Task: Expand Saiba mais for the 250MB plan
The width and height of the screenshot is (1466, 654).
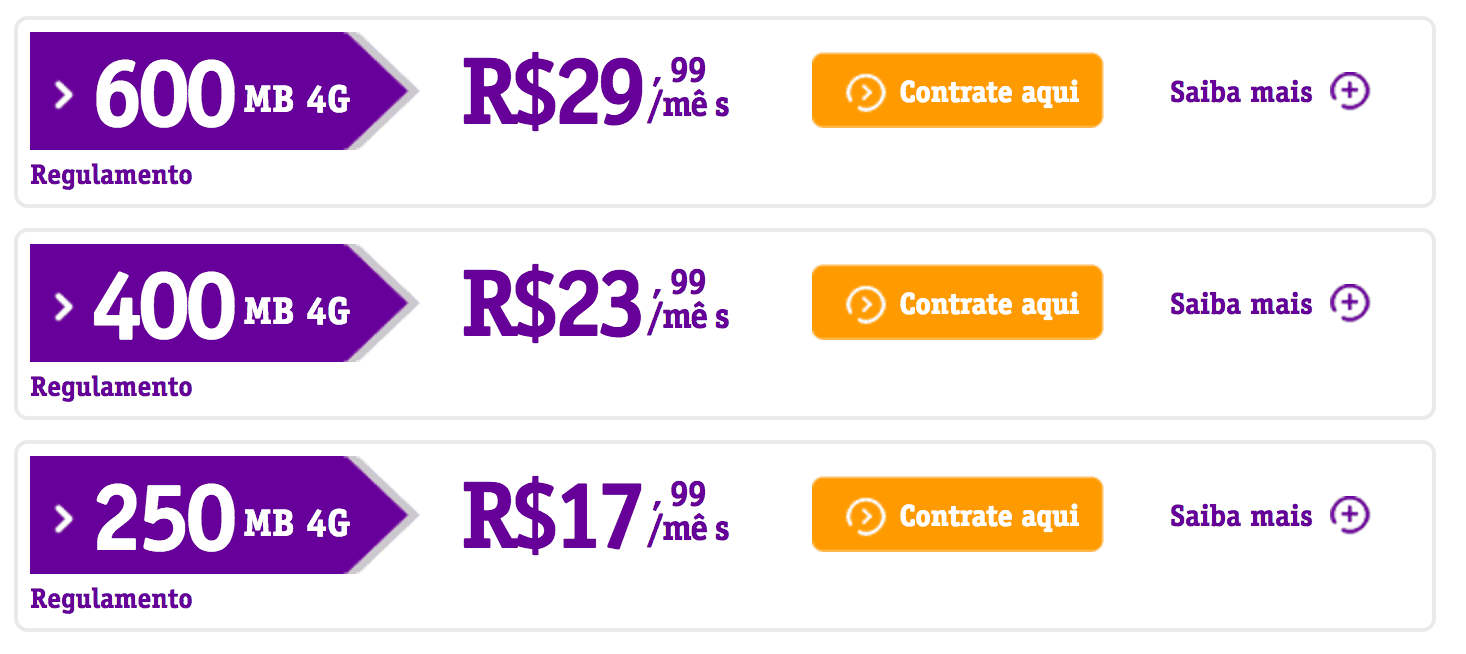Action: pos(1240,513)
